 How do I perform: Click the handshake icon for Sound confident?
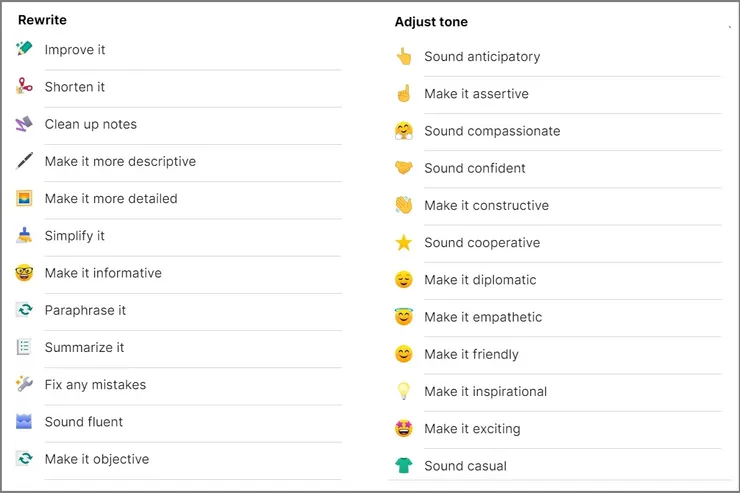(x=403, y=168)
